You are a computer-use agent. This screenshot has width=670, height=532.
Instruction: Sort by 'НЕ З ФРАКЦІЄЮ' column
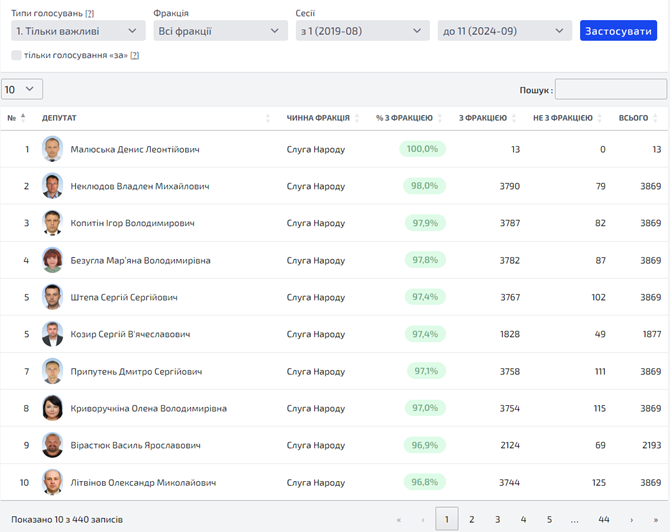(567, 118)
